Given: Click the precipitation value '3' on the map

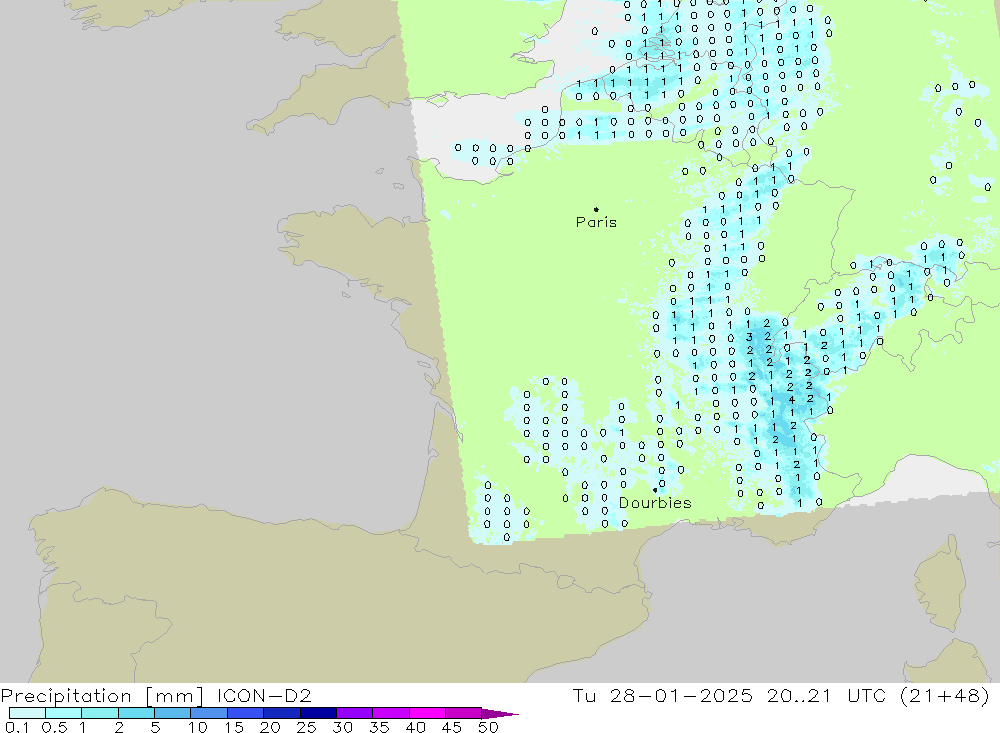Looking at the screenshot, I should (750, 337).
